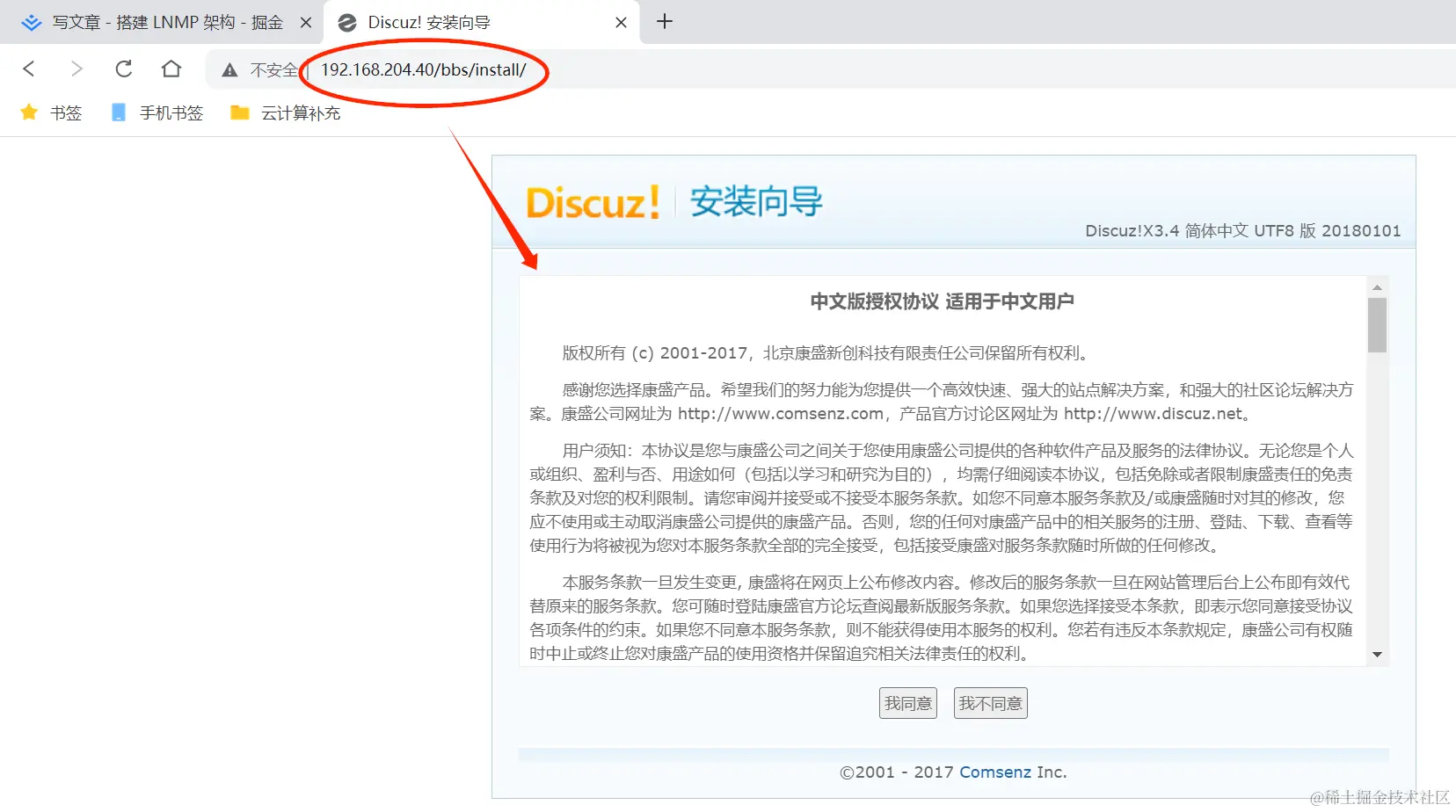1456x812 pixels.
Task: Click the version text Discuz!X3.4 简体中文 UTF8 版 20180101
Action: (x=1243, y=230)
